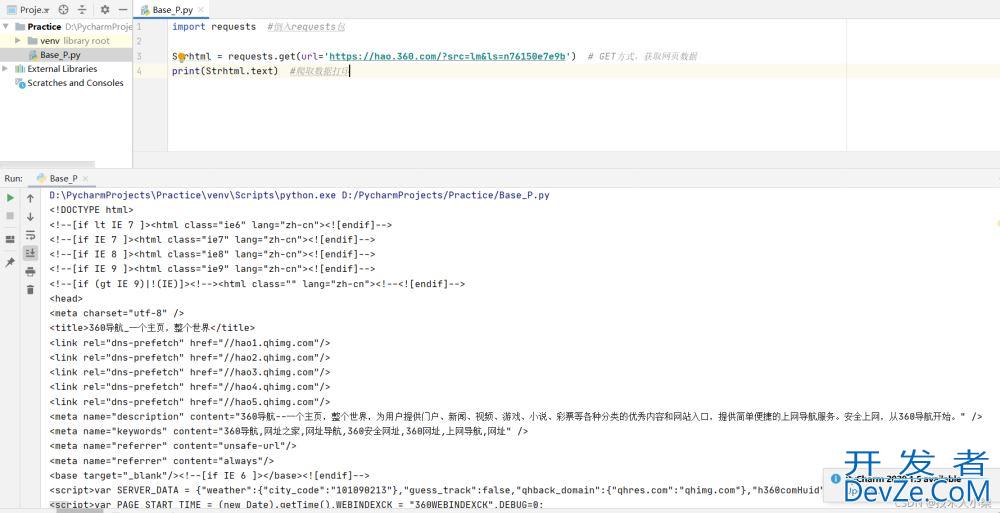The image size is (1000, 513).
Task: Click the hao2.qhimg.com link line
Action: pos(190,357)
